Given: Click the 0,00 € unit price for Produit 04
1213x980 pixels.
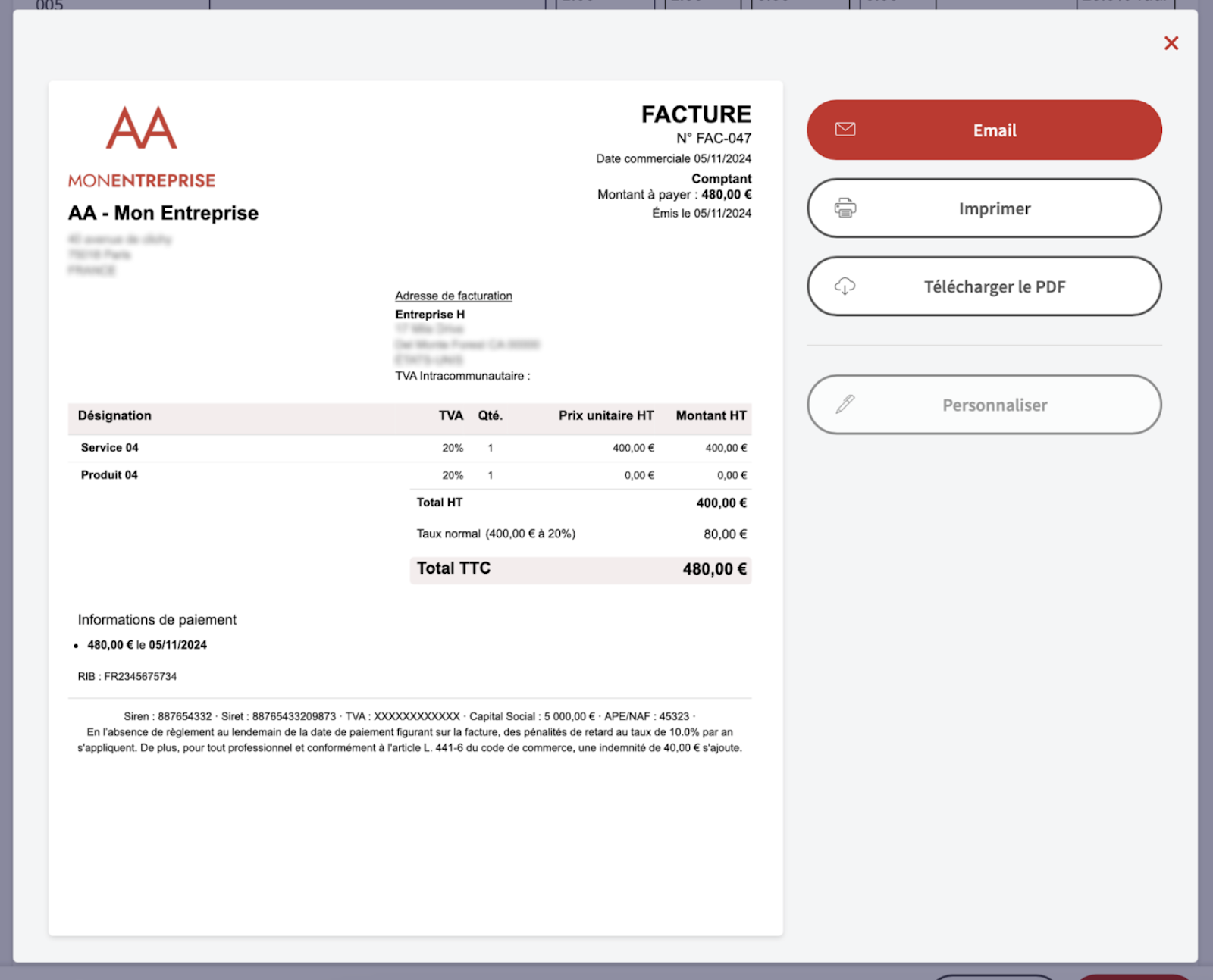Looking at the screenshot, I should click(x=639, y=475).
